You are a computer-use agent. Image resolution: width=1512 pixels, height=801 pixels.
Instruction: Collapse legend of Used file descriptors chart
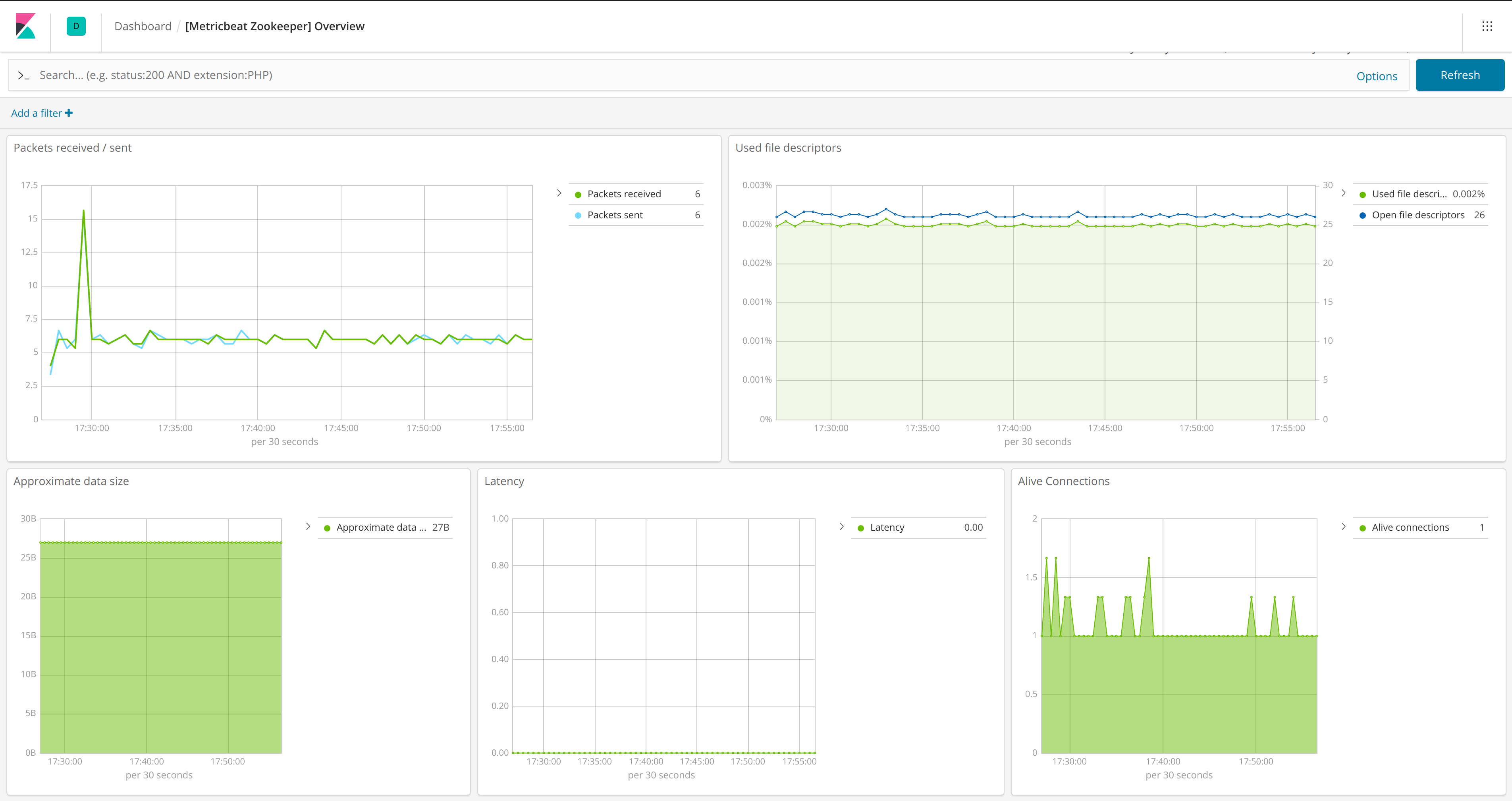[x=1343, y=193]
